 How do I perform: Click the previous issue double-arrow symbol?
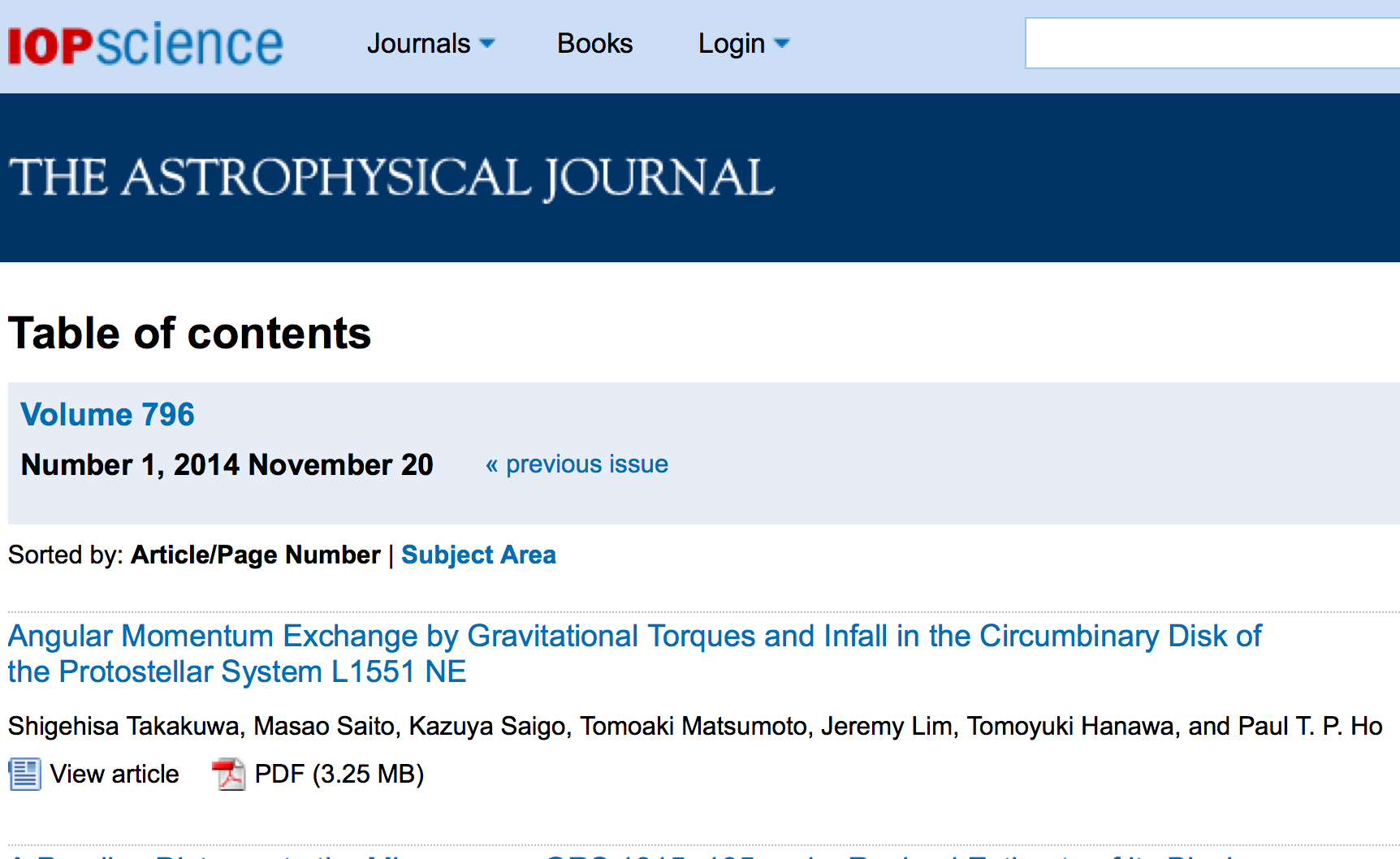pyautogui.click(x=491, y=464)
